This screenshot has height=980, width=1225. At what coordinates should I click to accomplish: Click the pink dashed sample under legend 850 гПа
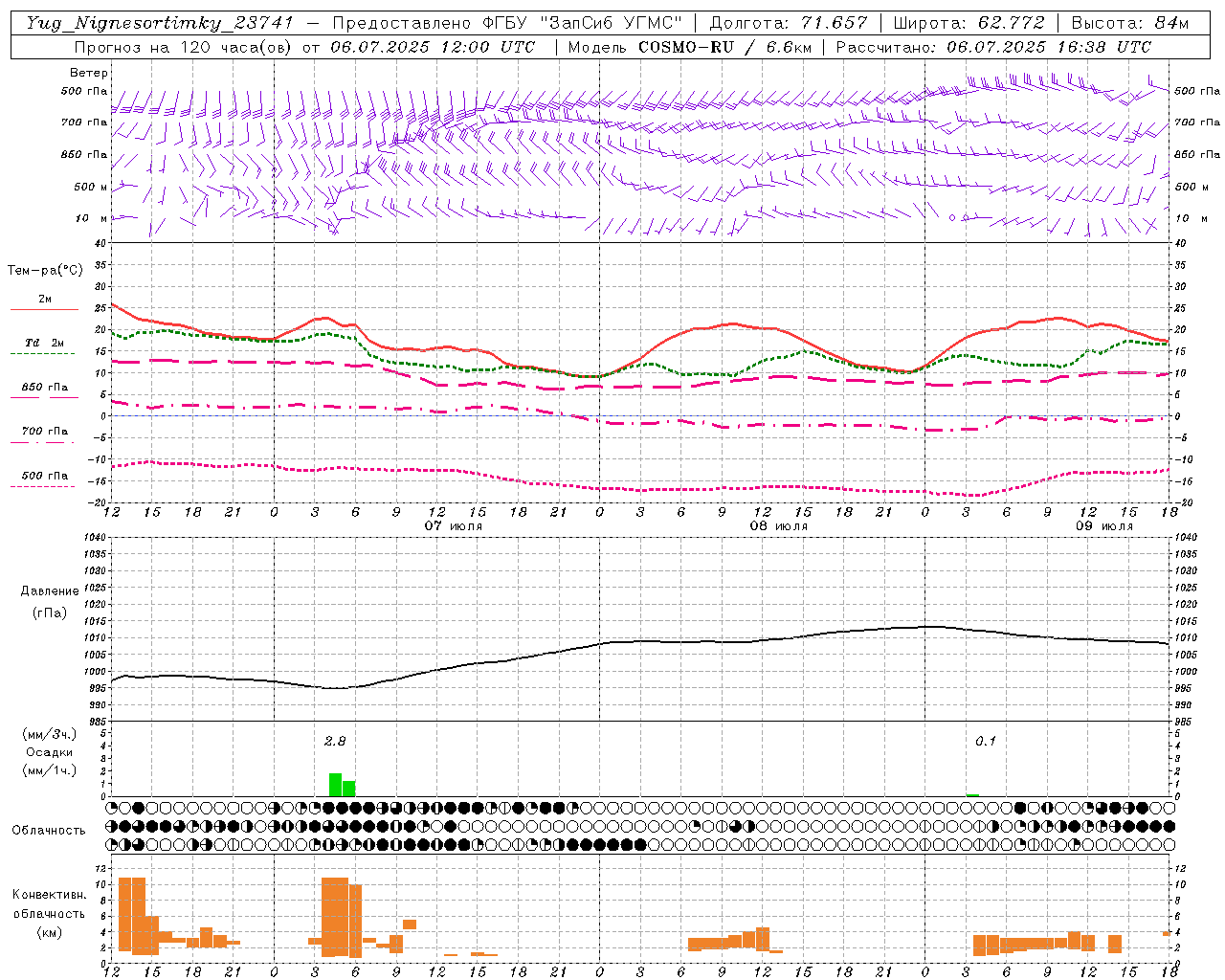(42, 397)
